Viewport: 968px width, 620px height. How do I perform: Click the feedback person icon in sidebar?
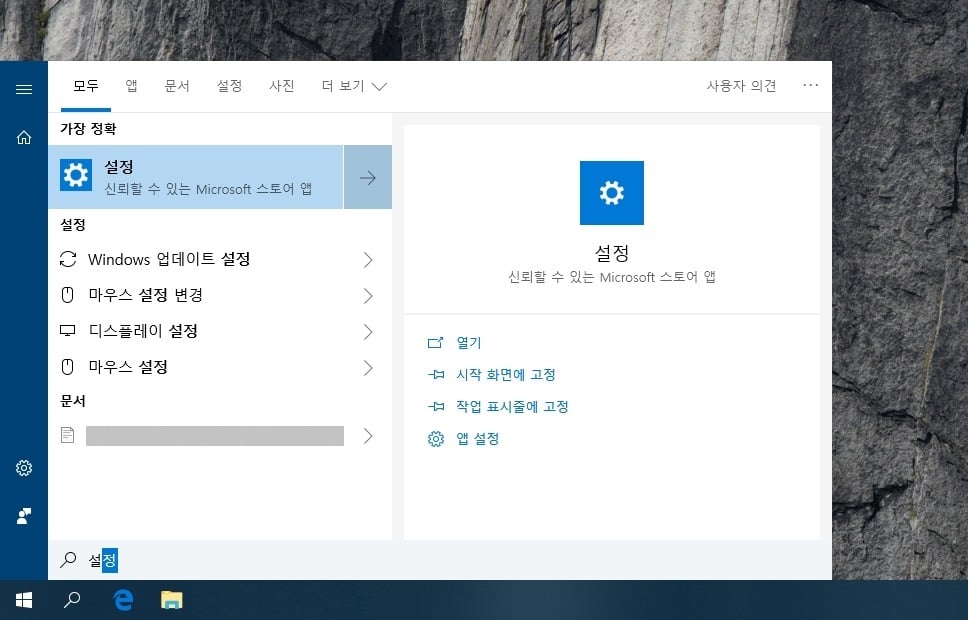click(x=23, y=516)
